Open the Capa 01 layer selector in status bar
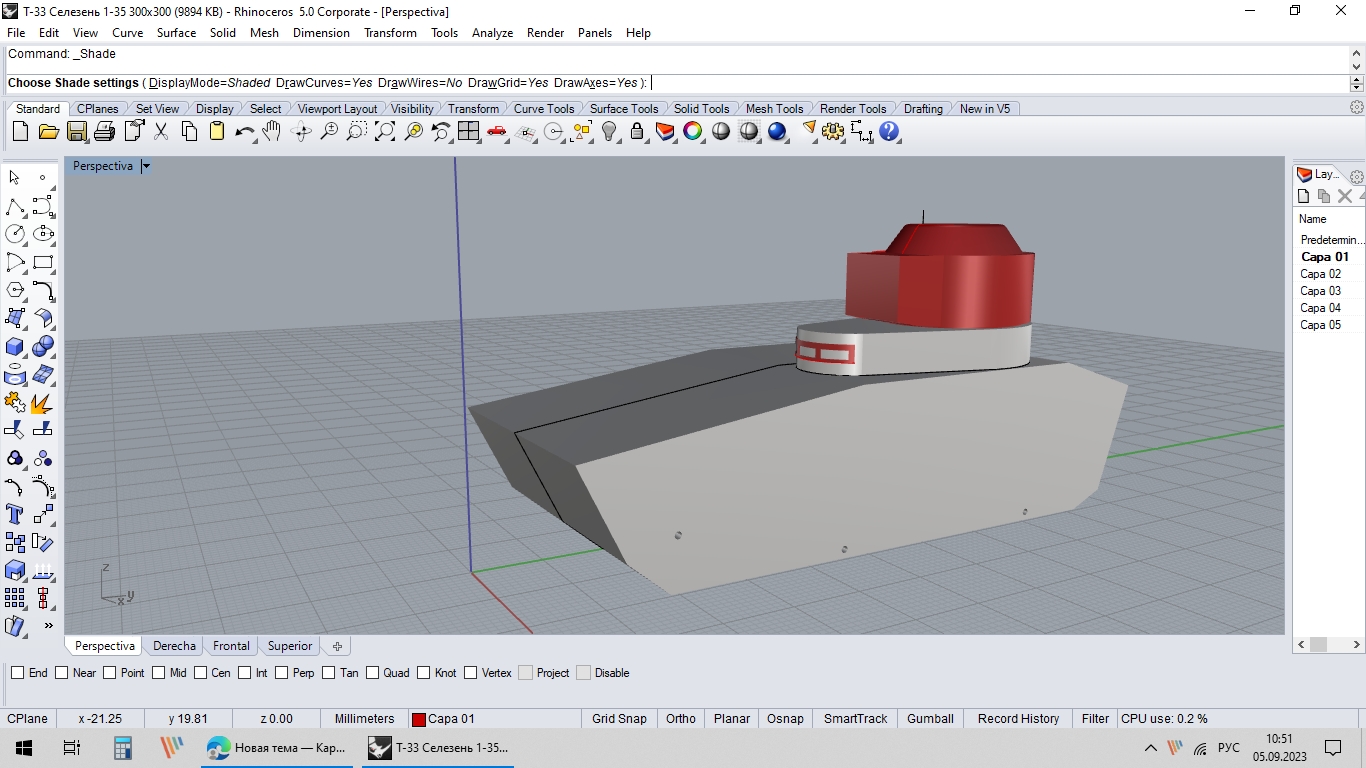 (451, 719)
